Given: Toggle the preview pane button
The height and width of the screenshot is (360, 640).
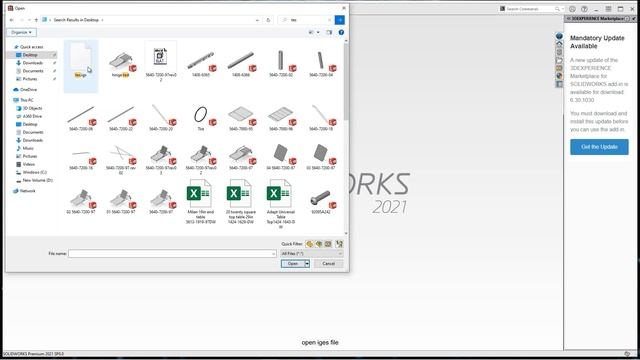Looking at the screenshot, I should click(x=329, y=32).
